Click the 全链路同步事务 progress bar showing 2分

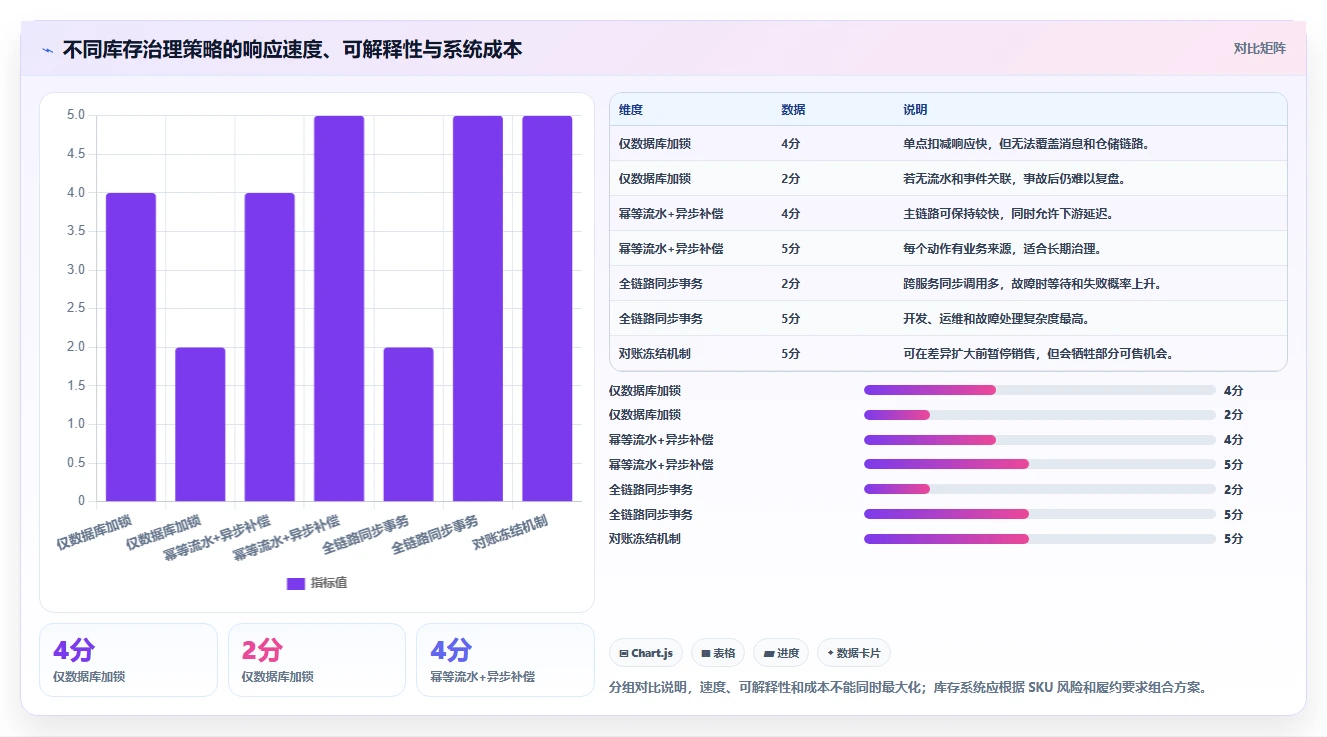point(1040,489)
